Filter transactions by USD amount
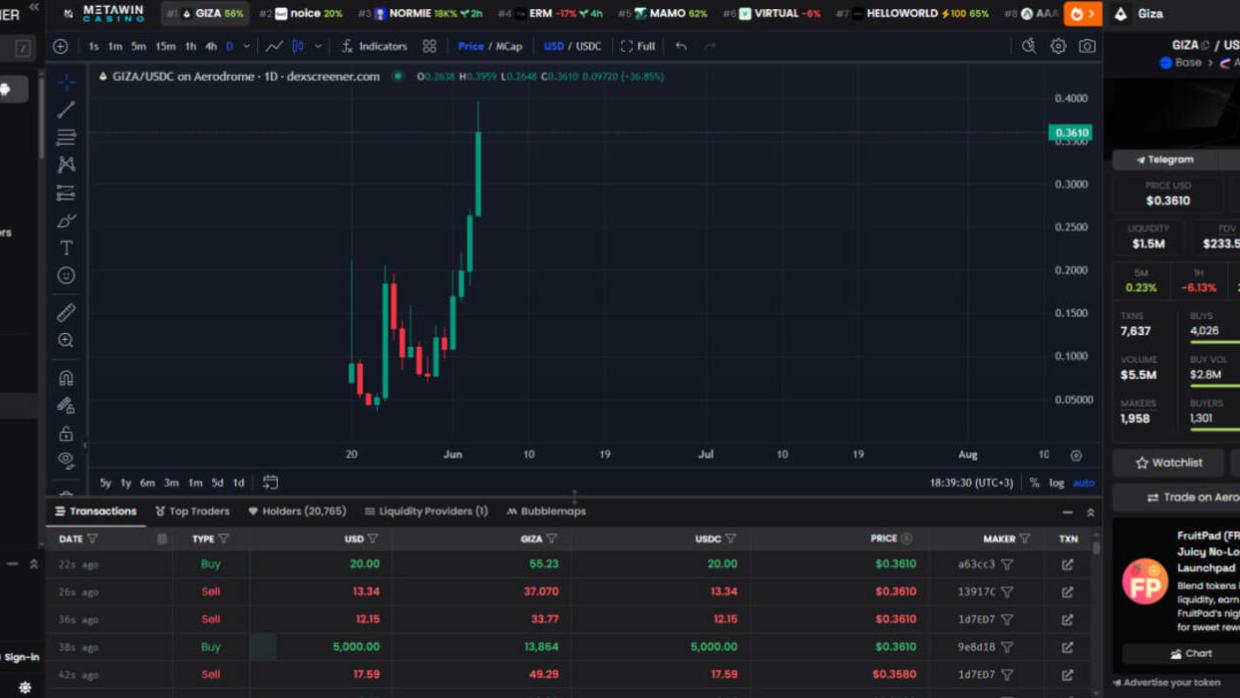 point(373,539)
